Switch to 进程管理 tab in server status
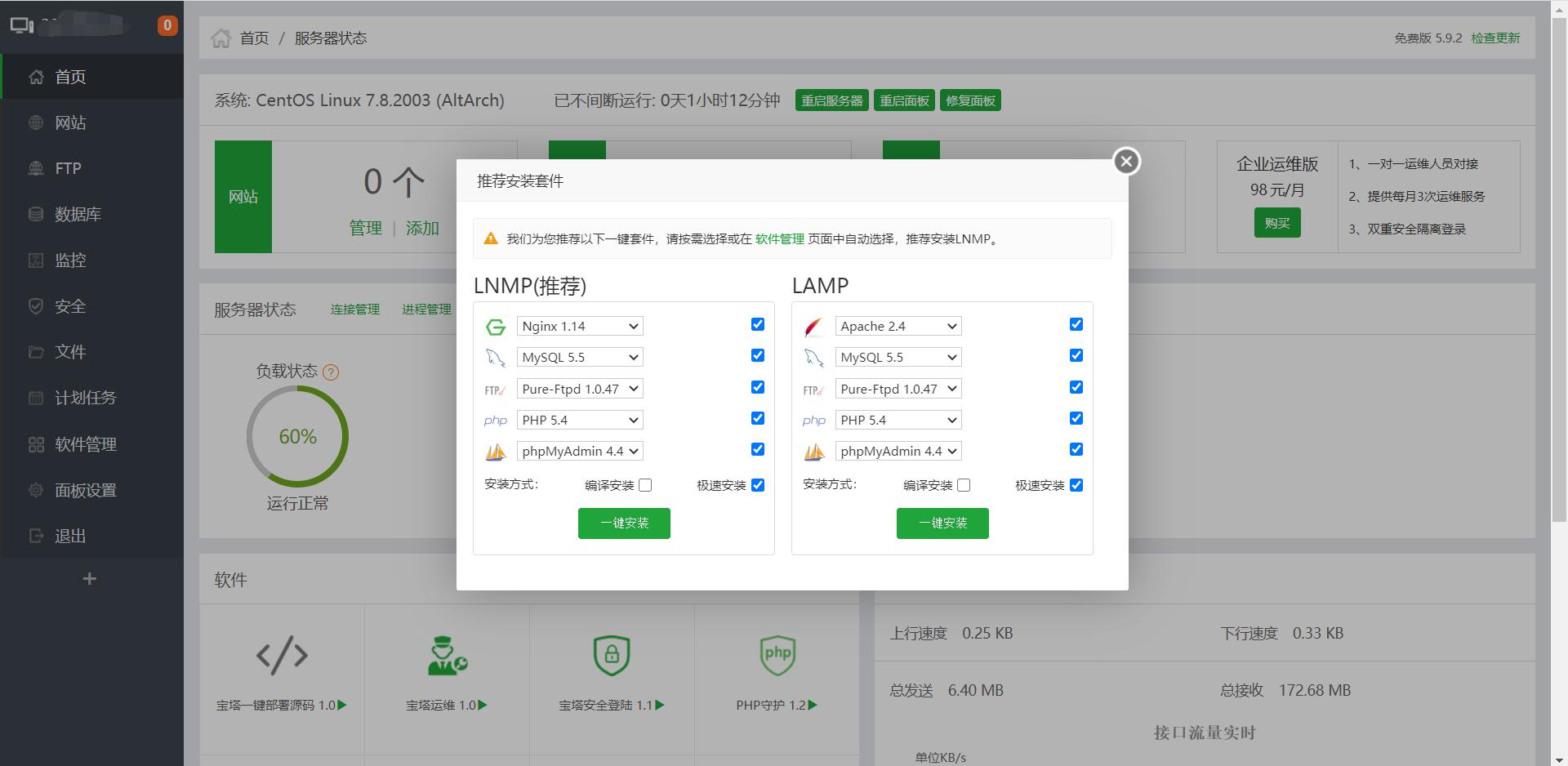 [x=427, y=309]
